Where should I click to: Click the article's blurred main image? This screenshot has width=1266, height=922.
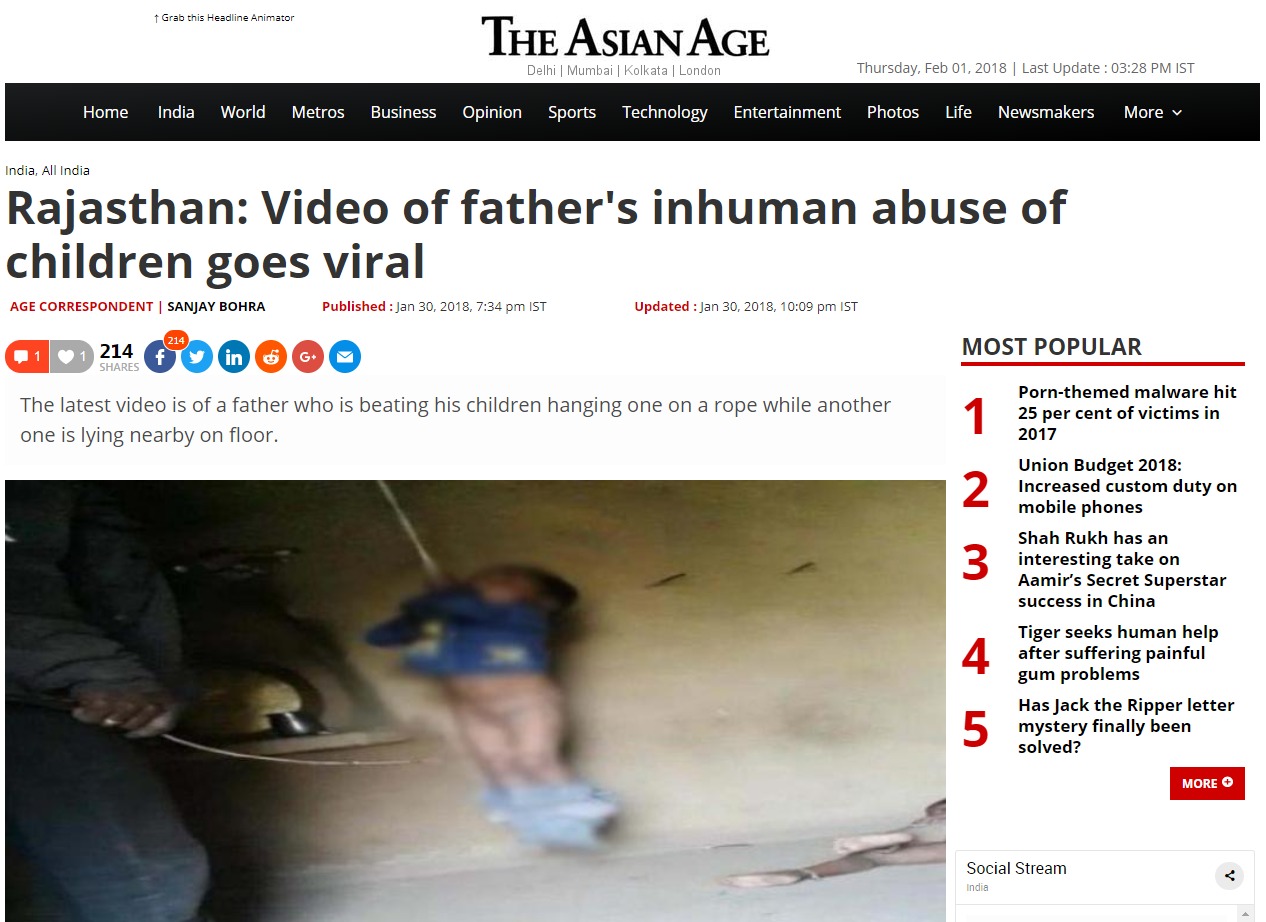[475, 700]
